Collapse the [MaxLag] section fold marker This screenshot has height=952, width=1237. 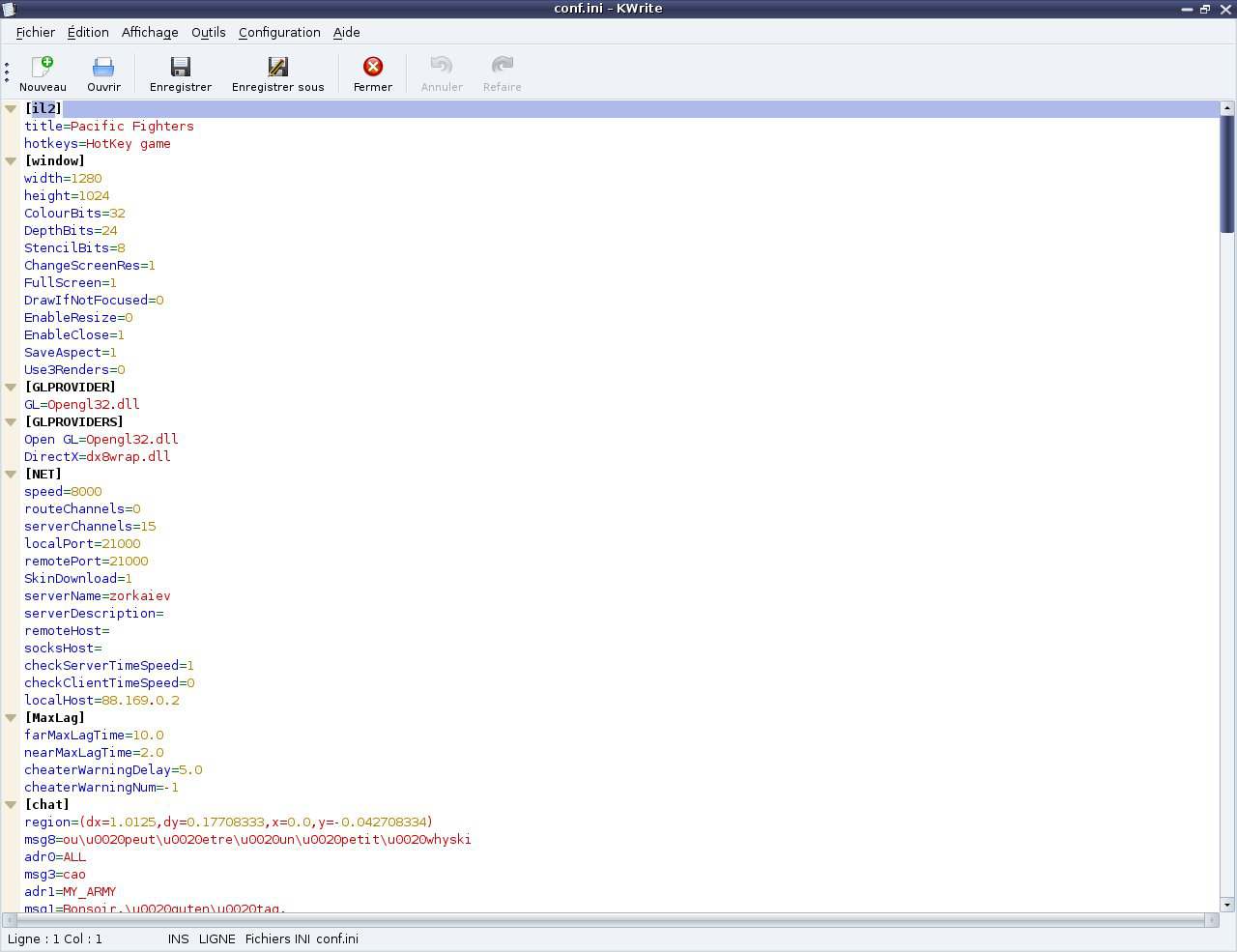[11, 718]
